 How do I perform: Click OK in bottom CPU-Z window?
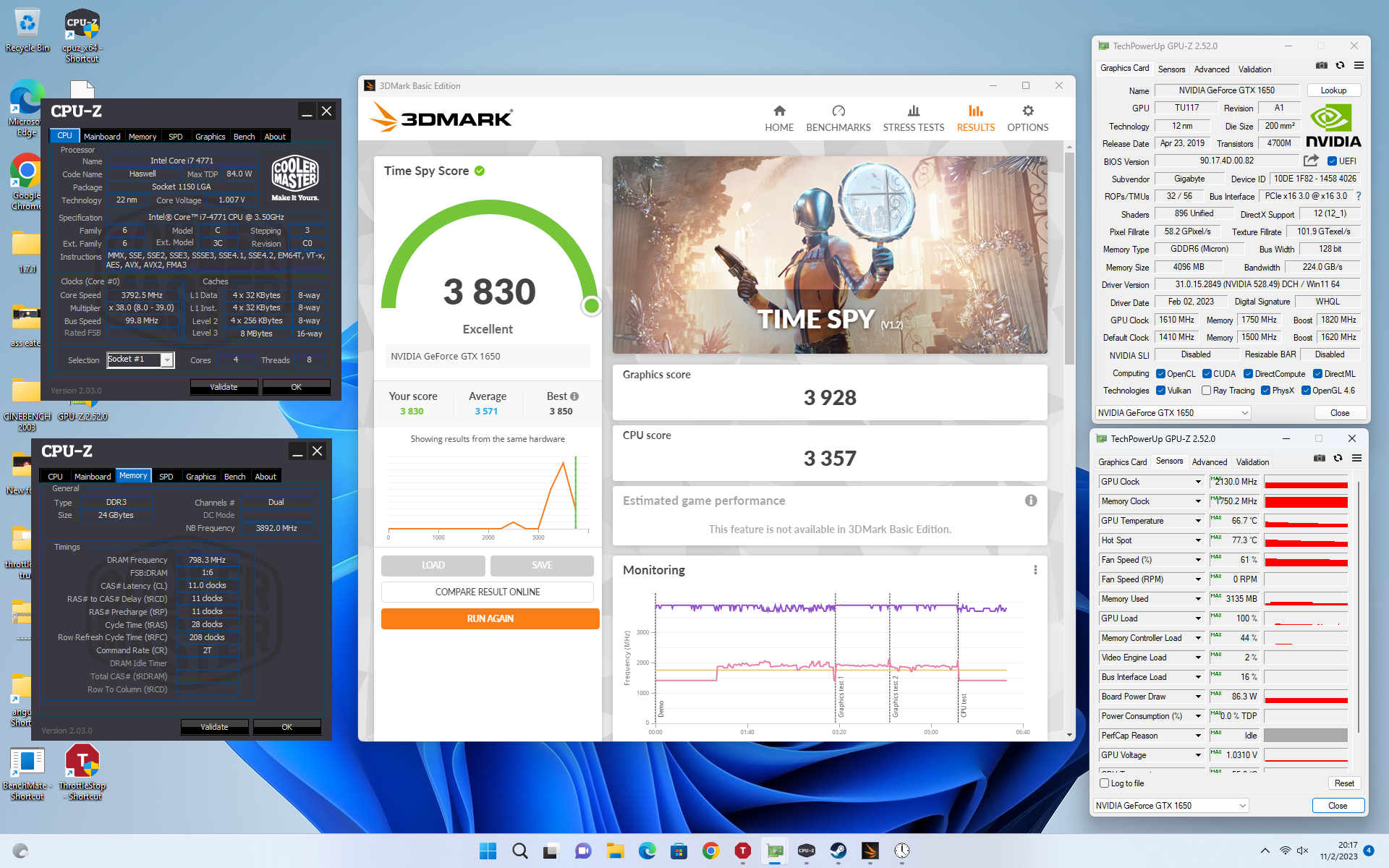coord(286,727)
